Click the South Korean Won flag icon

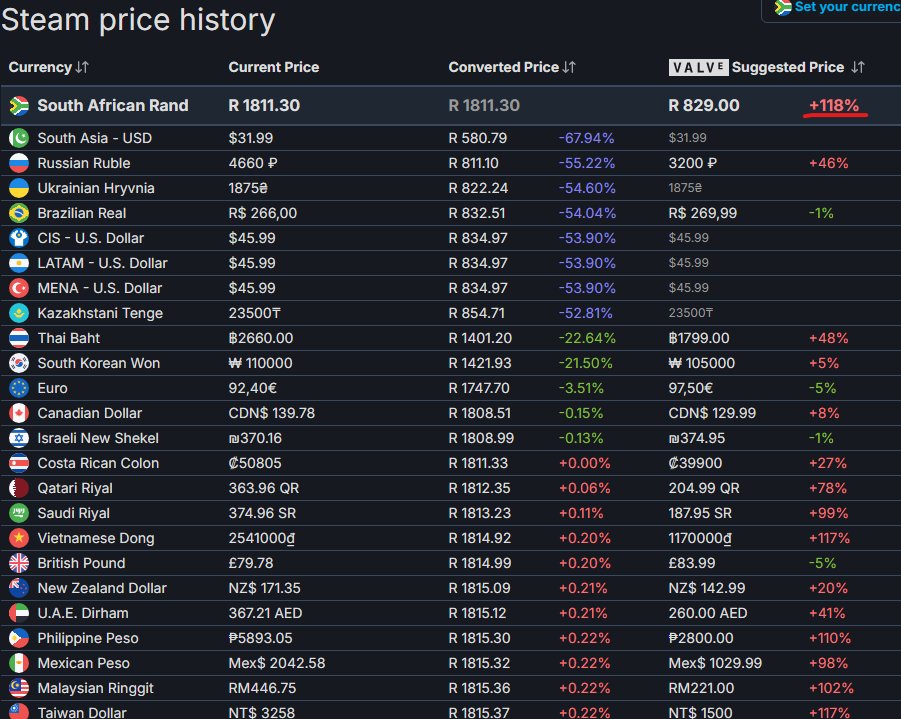click(19, 363)
